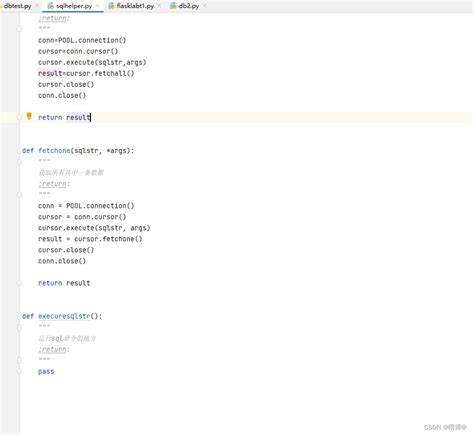Close the flasklabt1.py editor tab
Screen dimensions: 474x435
[x=159, y=6]
